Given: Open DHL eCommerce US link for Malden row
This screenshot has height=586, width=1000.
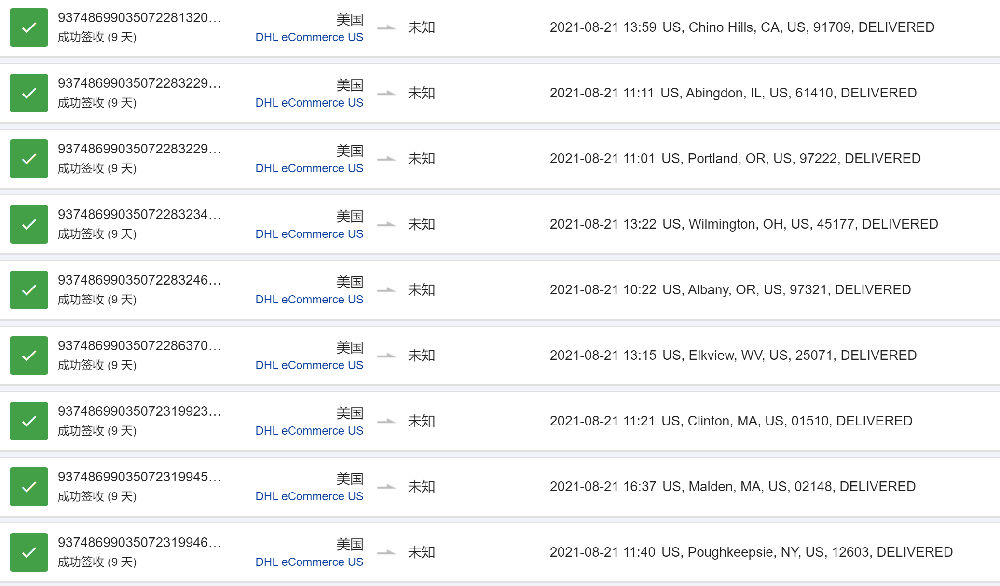Looking at the screenshot, I should pos(309,496).
